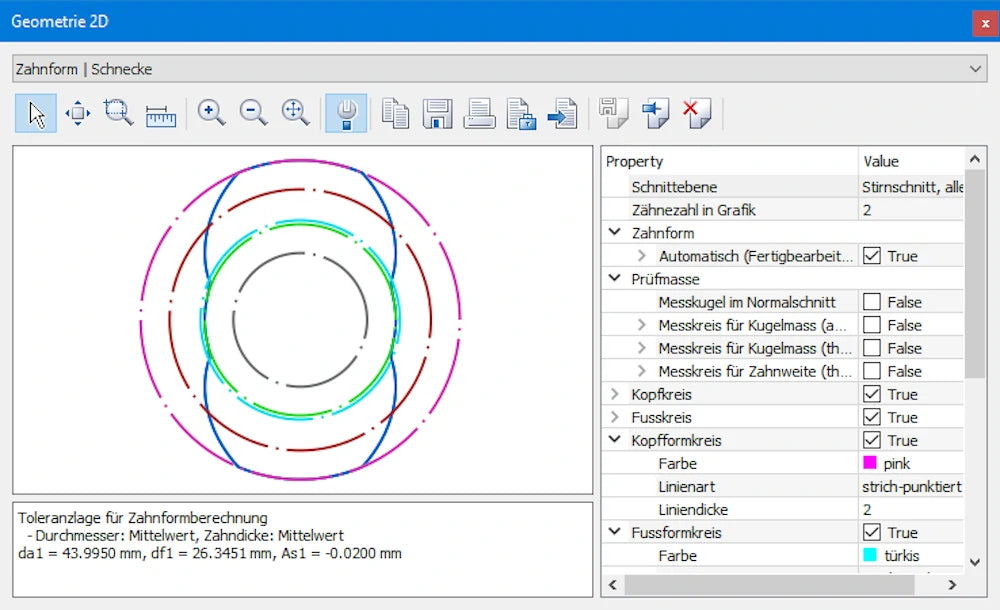Collapse the Prüfmasse section
This screenshot has height=610, width=1000.
[x=614, y=279]
